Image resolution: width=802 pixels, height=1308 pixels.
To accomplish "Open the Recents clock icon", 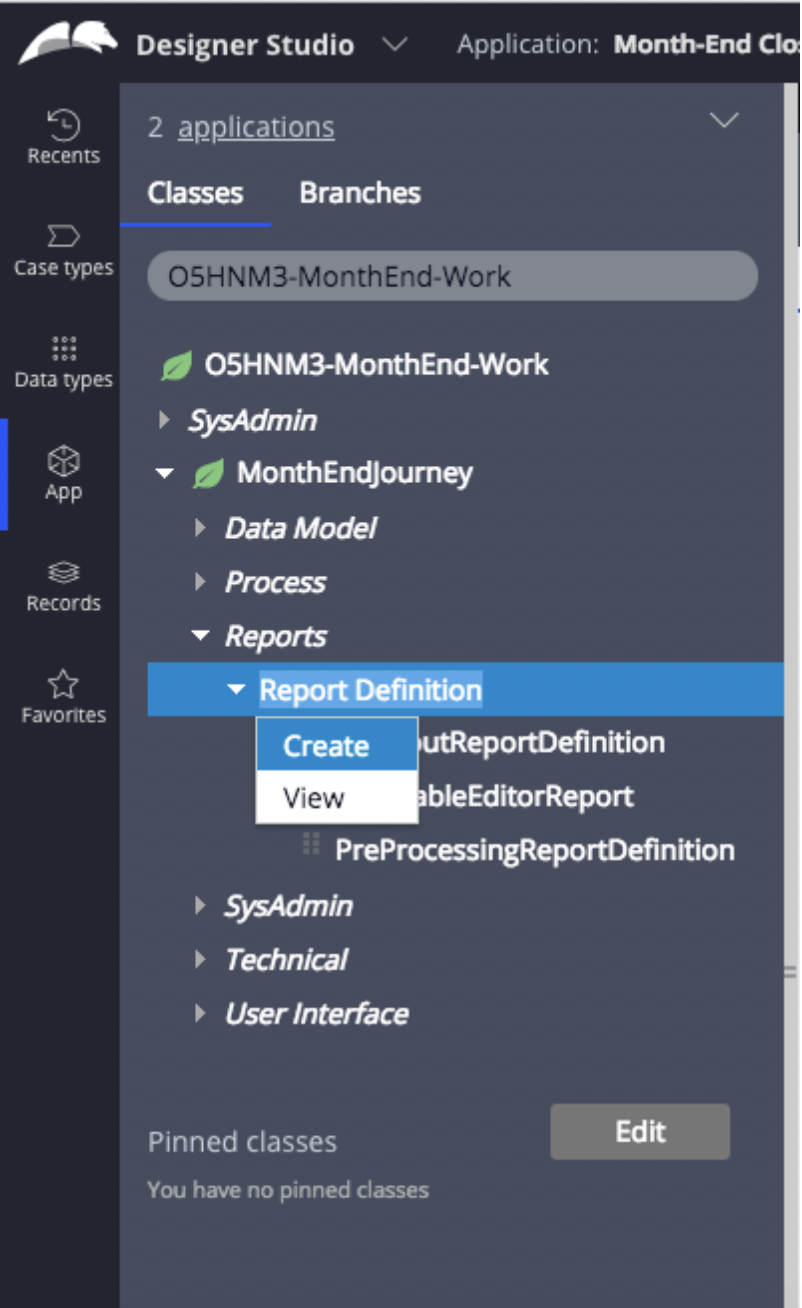I will (63, 124).
